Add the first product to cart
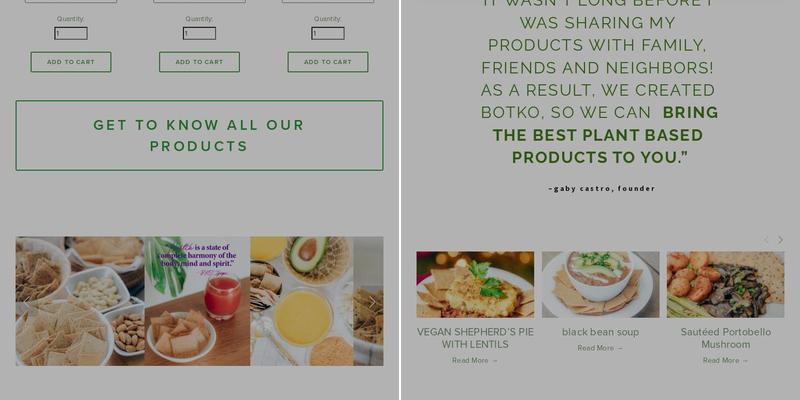 tap(71, 62)
